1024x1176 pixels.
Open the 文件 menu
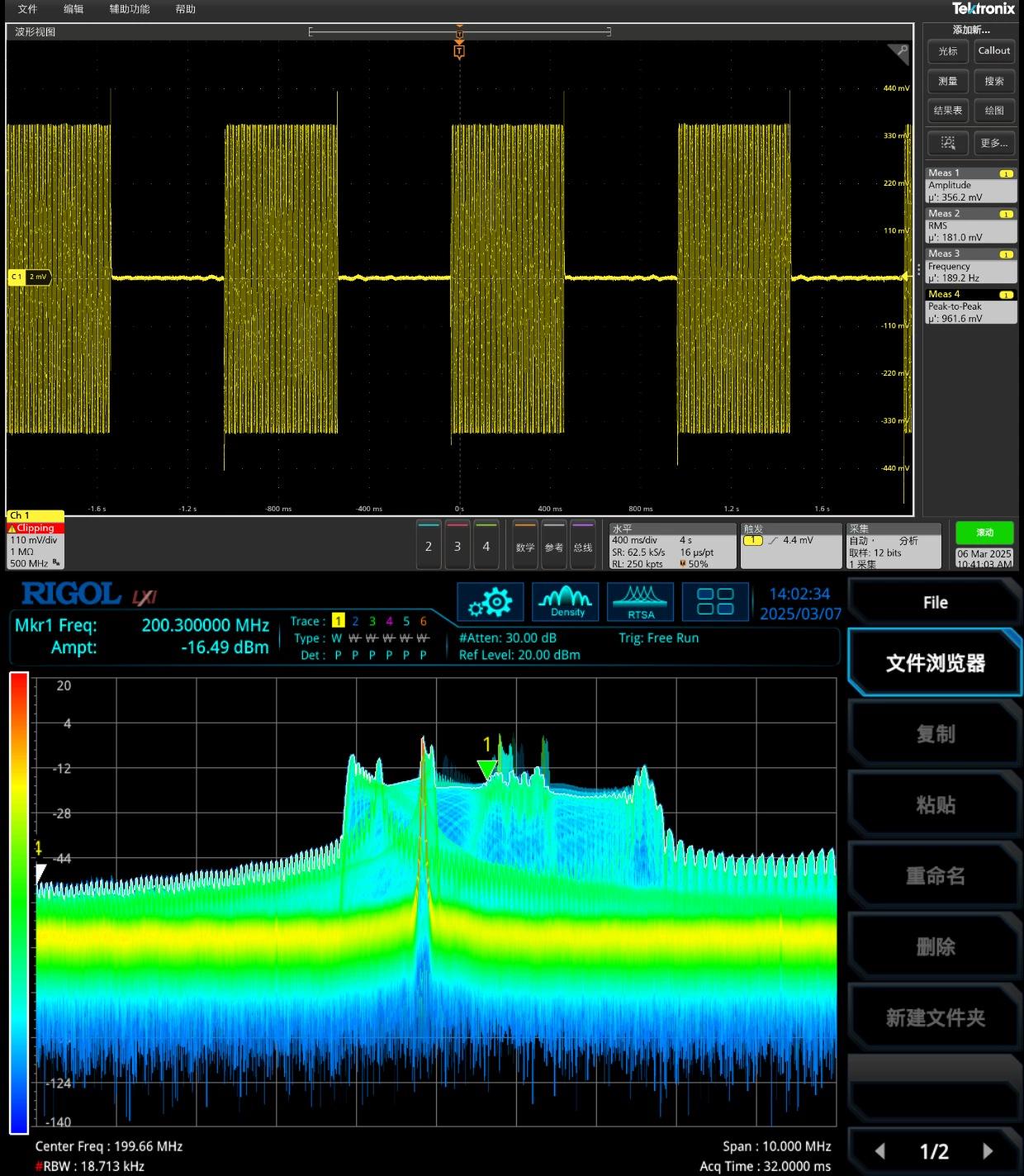(x=27, y=9)
